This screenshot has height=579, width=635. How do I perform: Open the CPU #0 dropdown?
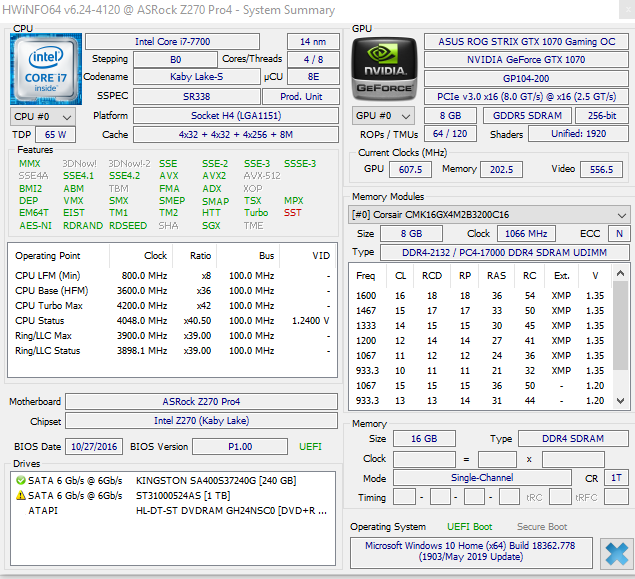click(43, 117)
